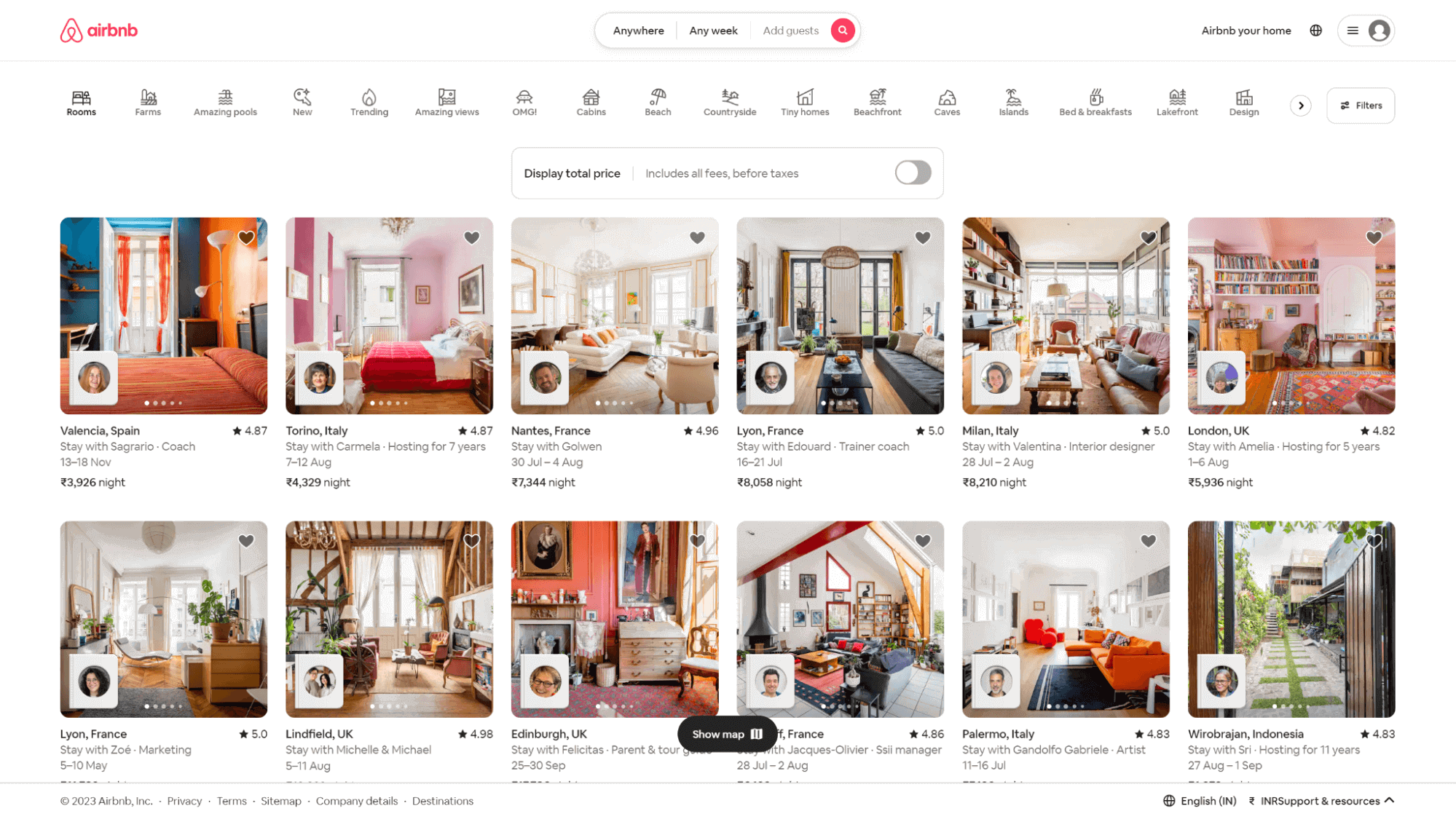
Task: Click the globe language selector icon
Action: (x=1316, y=30)
